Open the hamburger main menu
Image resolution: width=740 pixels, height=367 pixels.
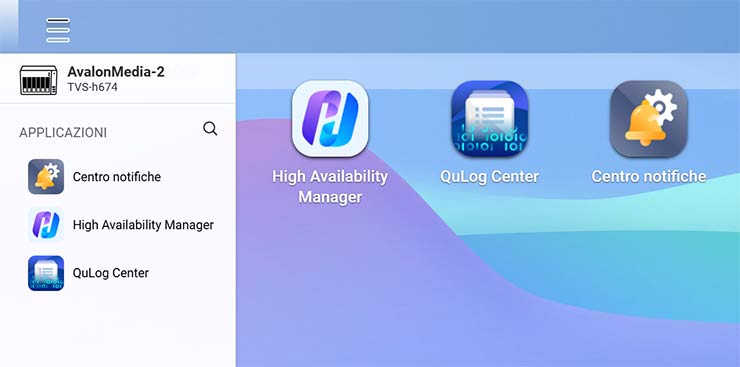[58, 30]
